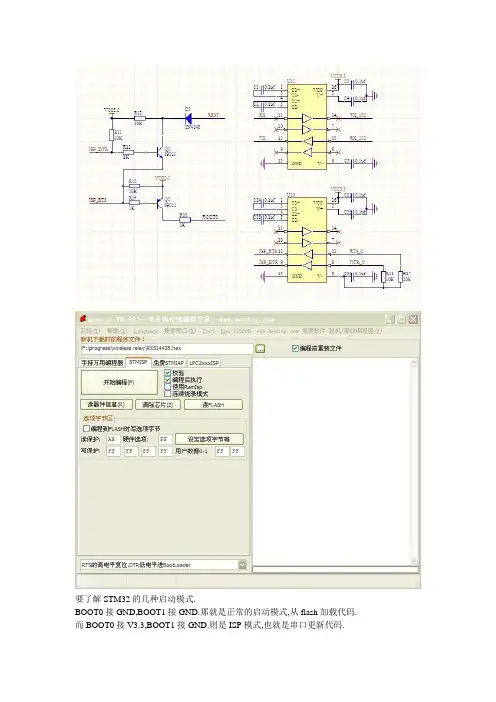Switch to the STMISP tab

pos(138,362)
